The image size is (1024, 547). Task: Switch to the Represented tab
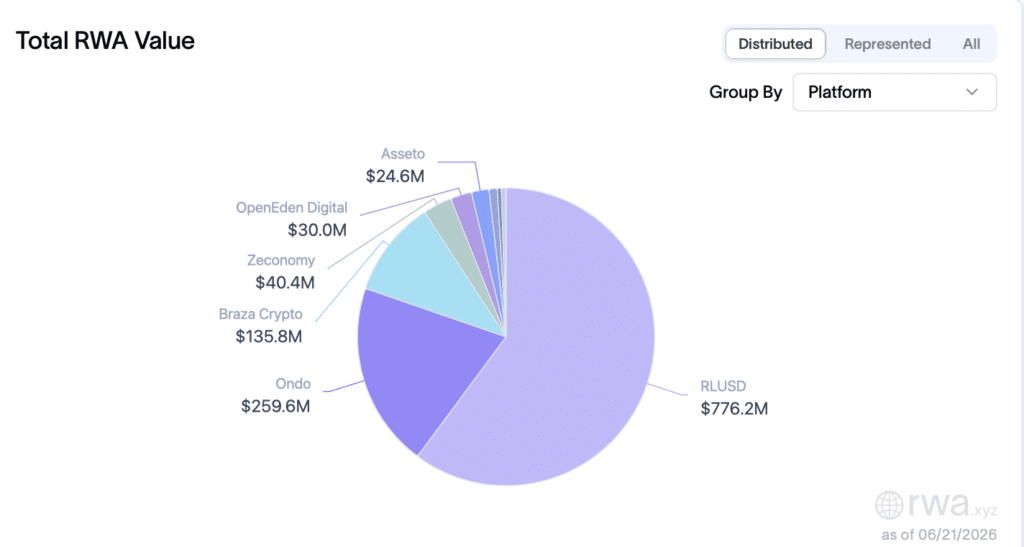click(888, 44)
